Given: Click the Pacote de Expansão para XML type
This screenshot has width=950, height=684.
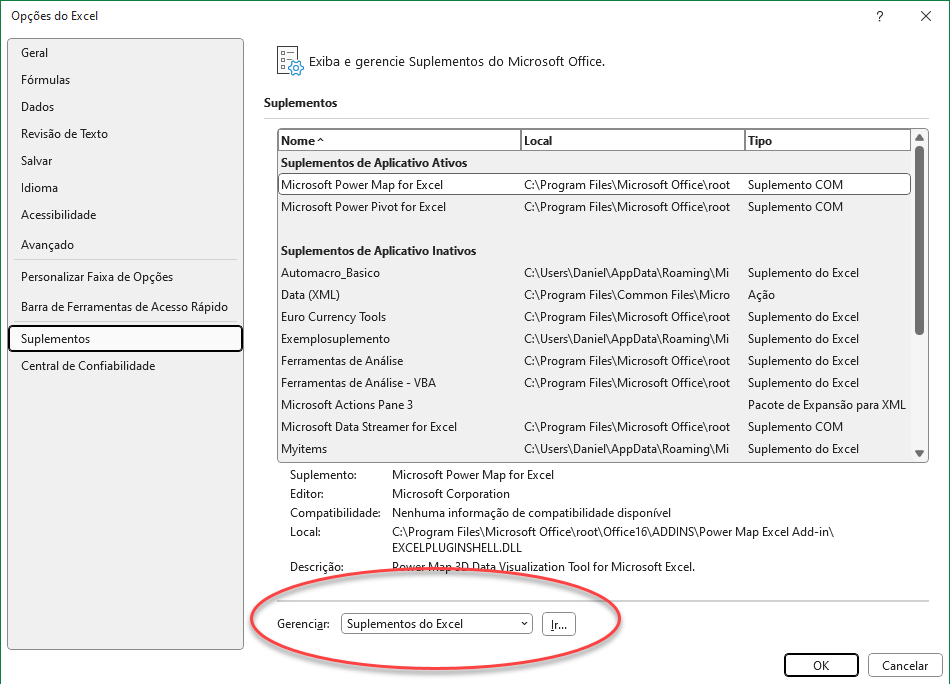Looking at the screenshot, I should click(x=826, y=405).
